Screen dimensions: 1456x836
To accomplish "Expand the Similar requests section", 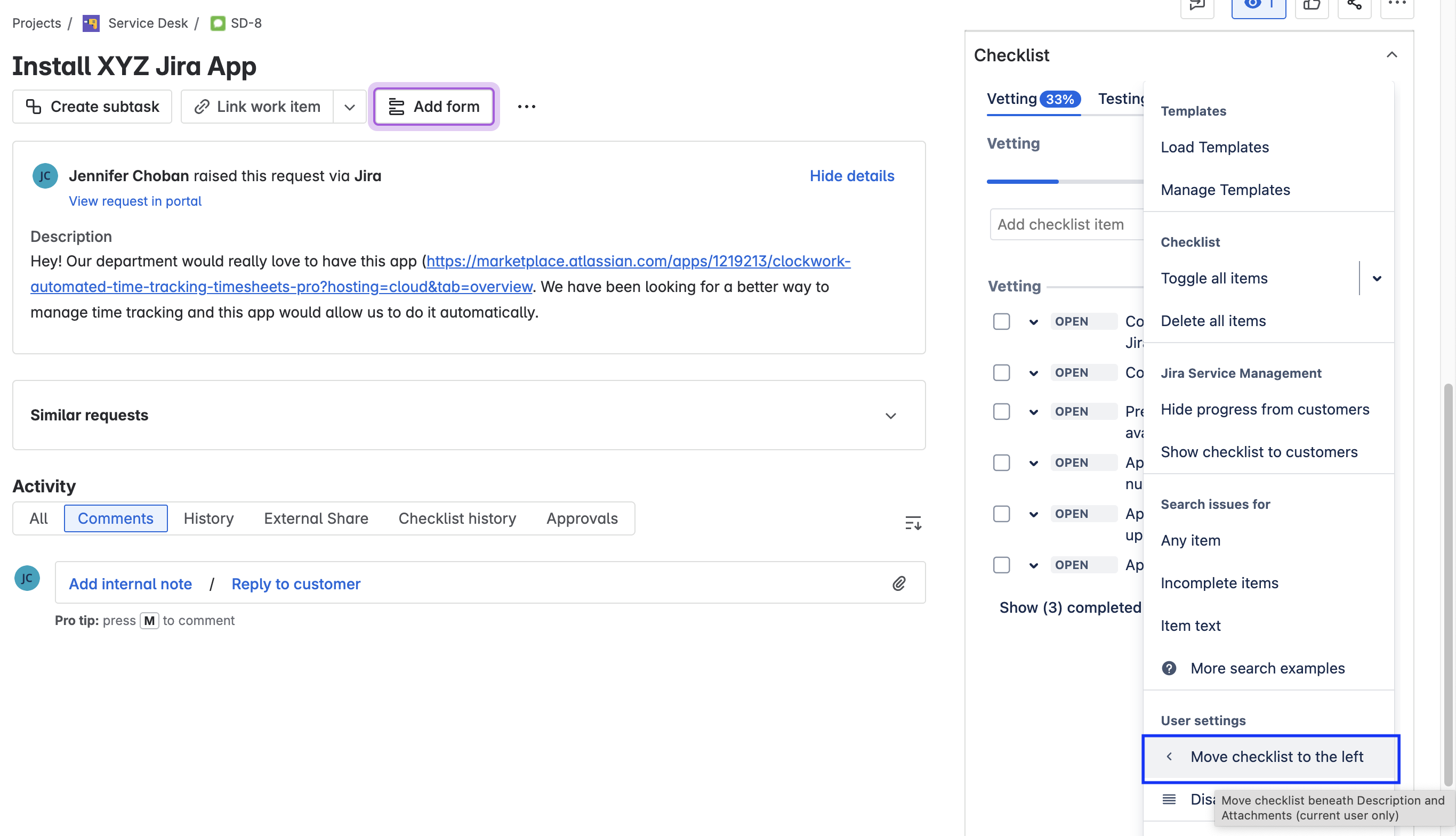I will click(890, 416).
